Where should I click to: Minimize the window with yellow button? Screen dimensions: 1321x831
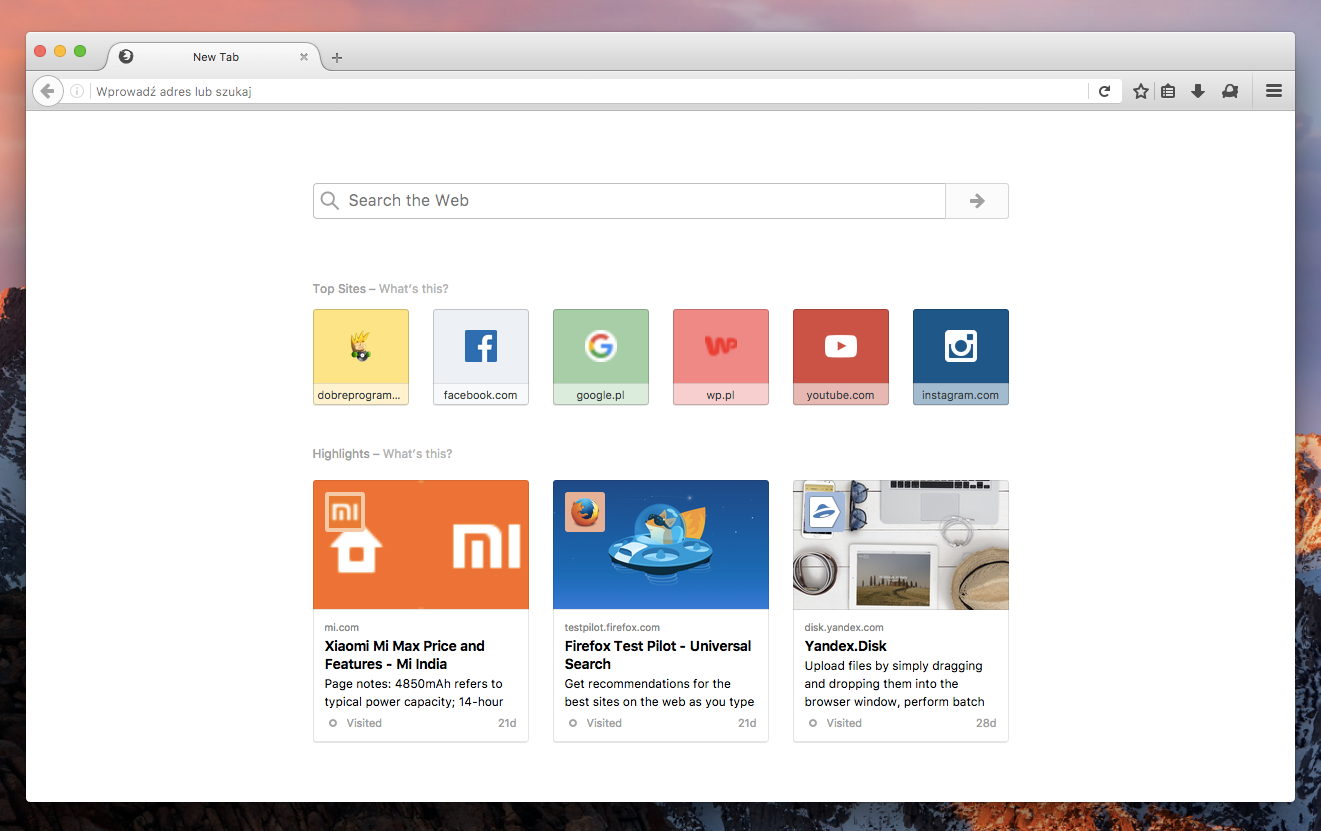tap(60, 51)
